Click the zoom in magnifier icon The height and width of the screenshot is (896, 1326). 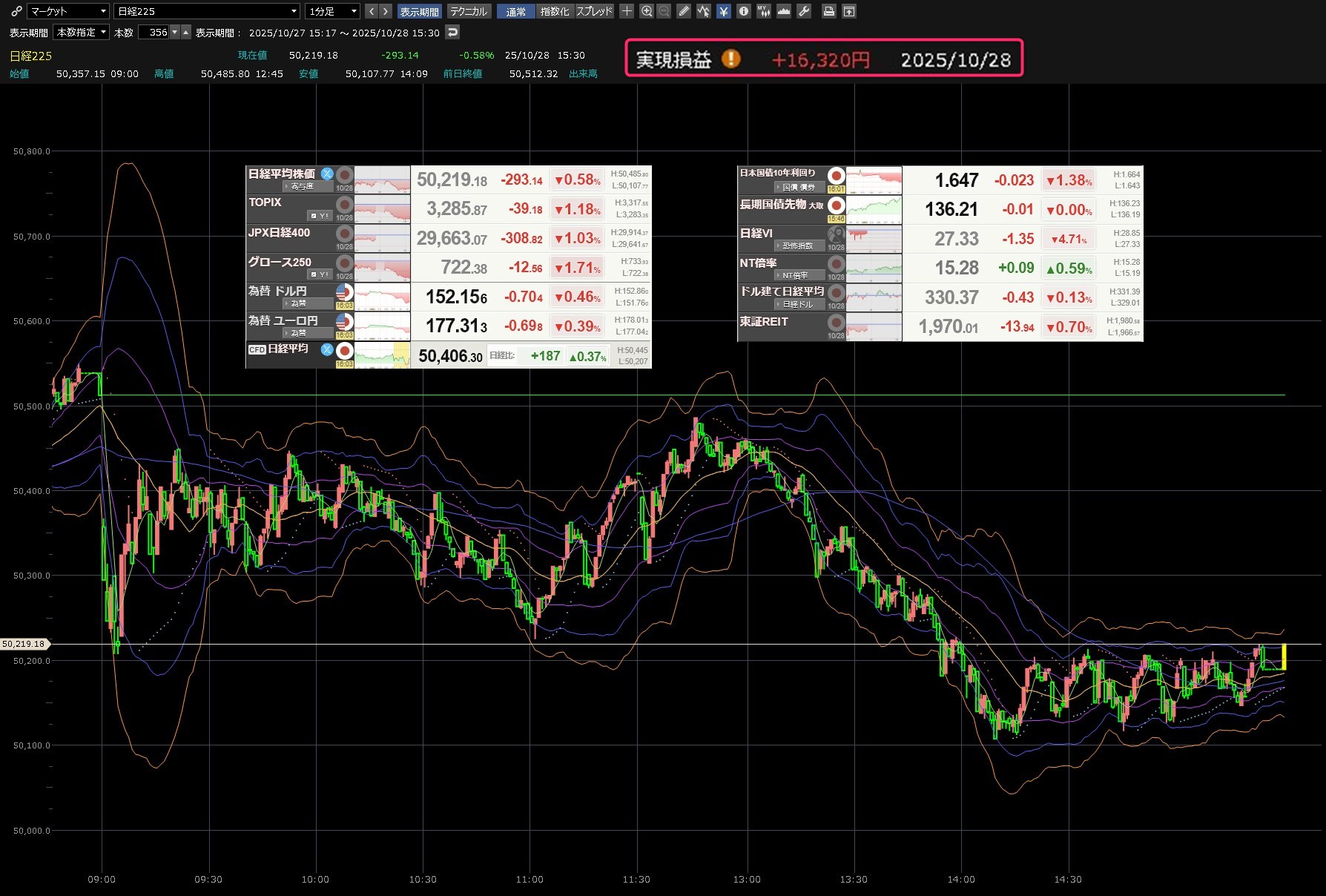coord(647,11)
